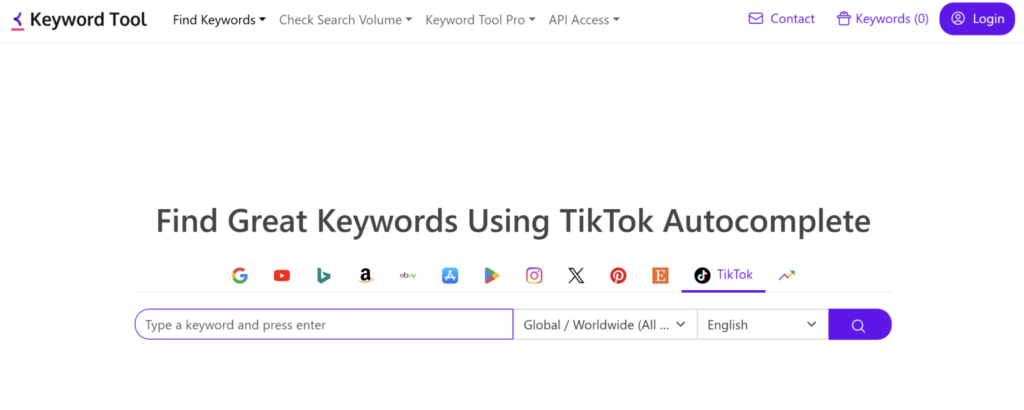The width and height of the screenshot is (1024, 410).
Task: Select the Google search engine icon
Action: (x=240, y=276)
